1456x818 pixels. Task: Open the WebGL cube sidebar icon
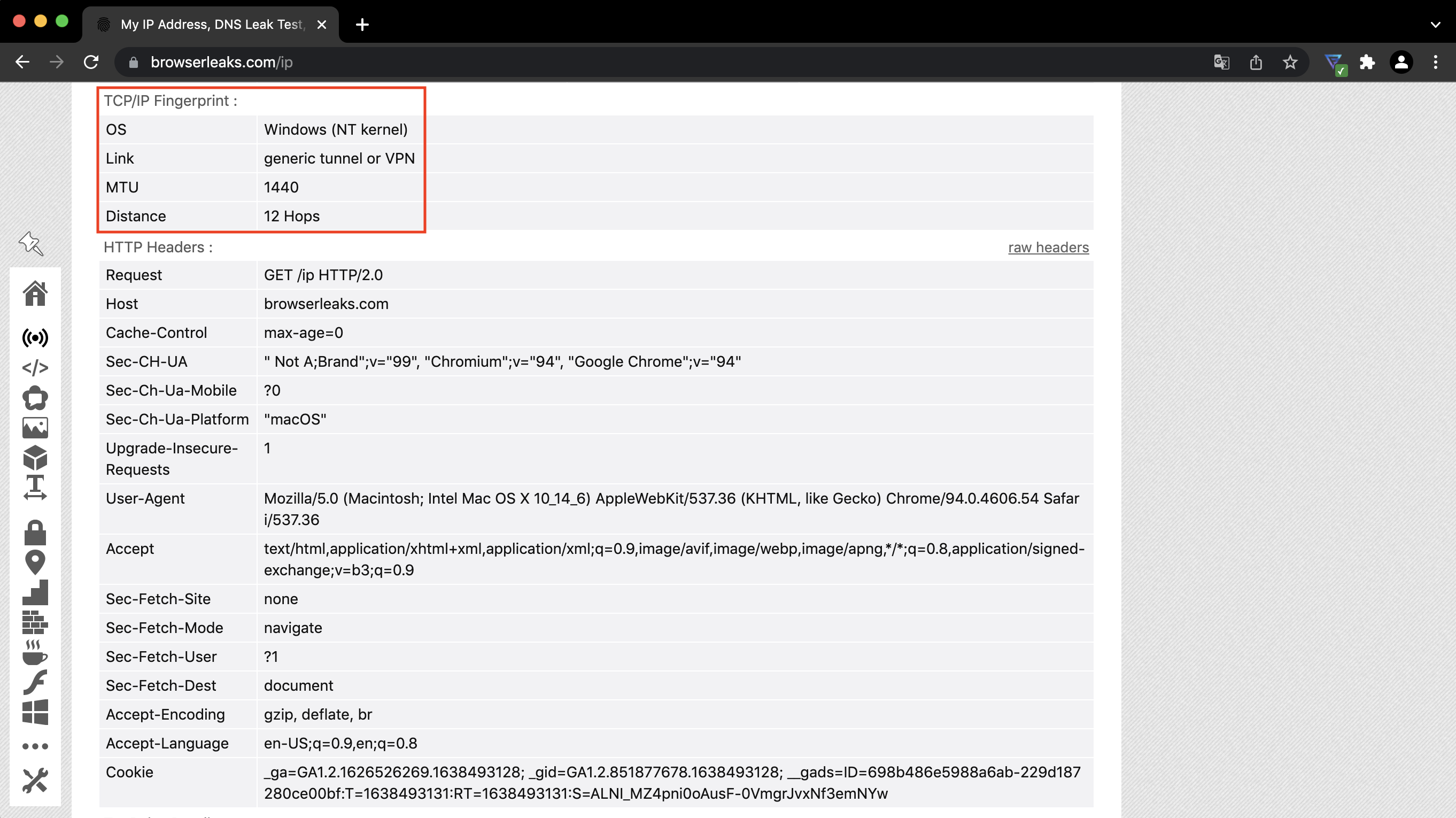click(35, 457)
